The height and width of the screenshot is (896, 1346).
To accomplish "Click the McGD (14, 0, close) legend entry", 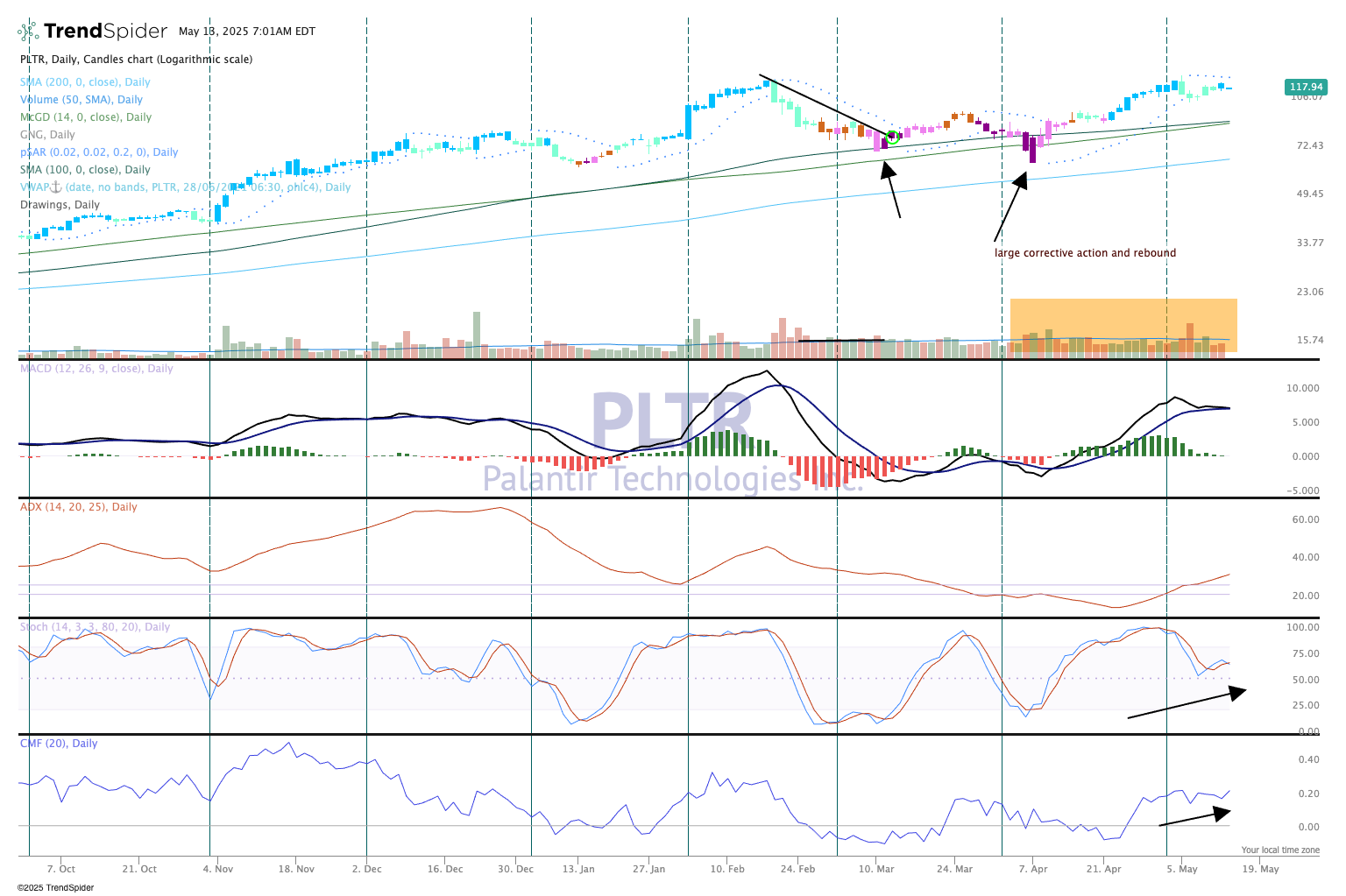I will (x=86, y=117).
